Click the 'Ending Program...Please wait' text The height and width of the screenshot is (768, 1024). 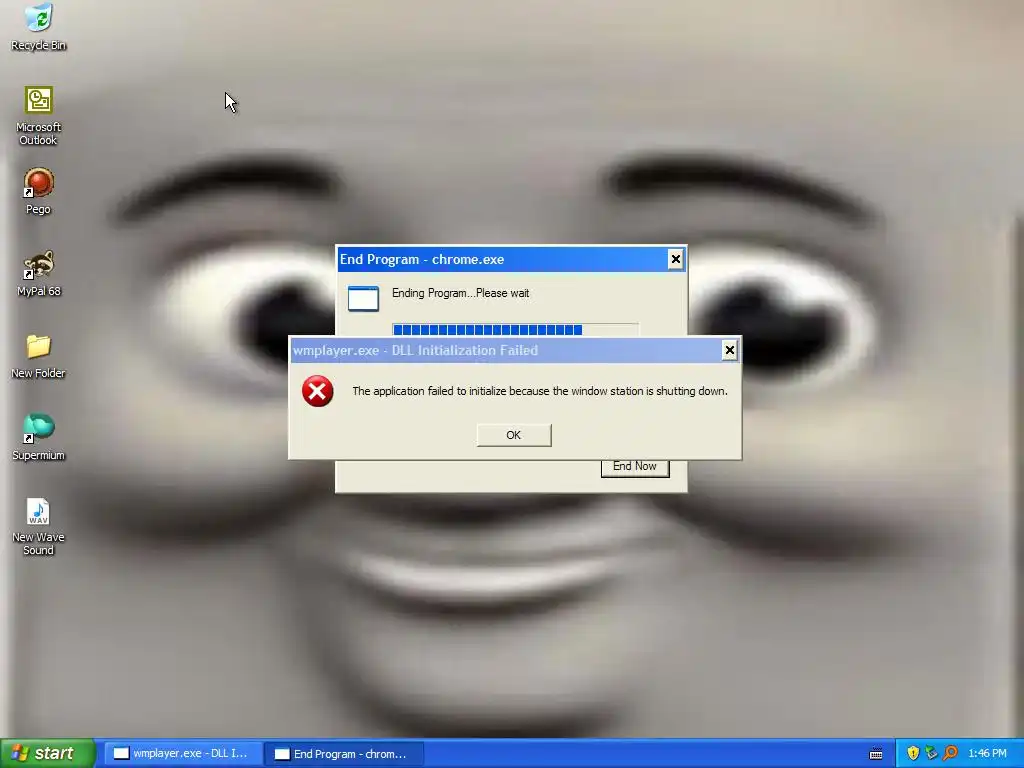(460, 293)
